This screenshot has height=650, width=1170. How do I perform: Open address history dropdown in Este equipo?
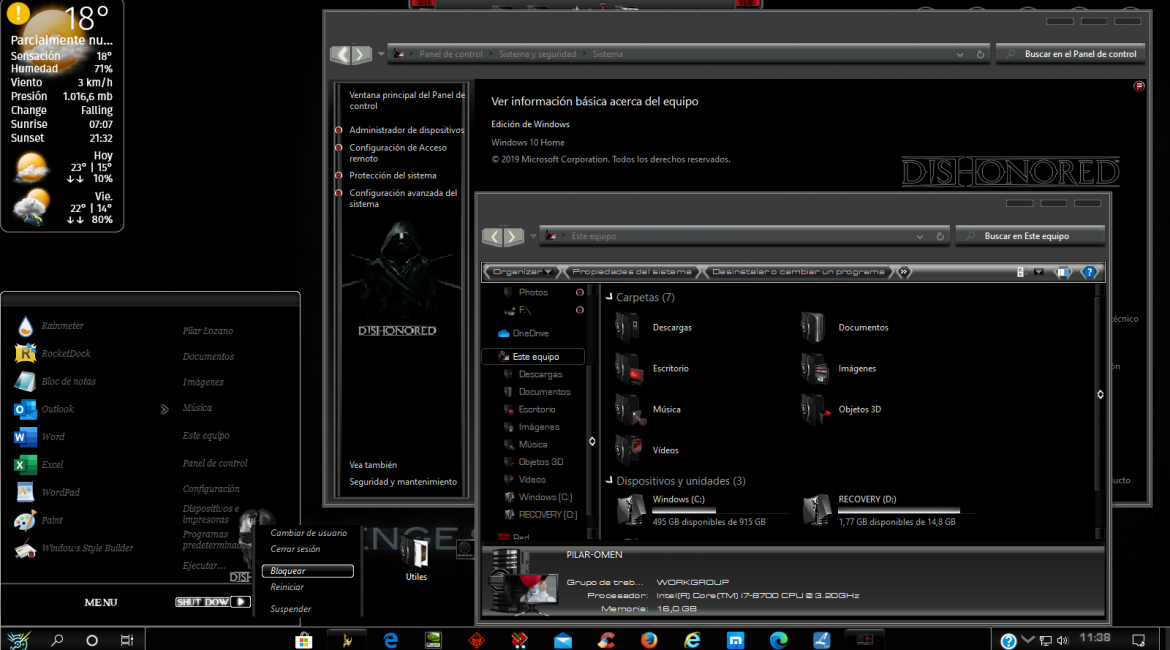coord(920,237)
